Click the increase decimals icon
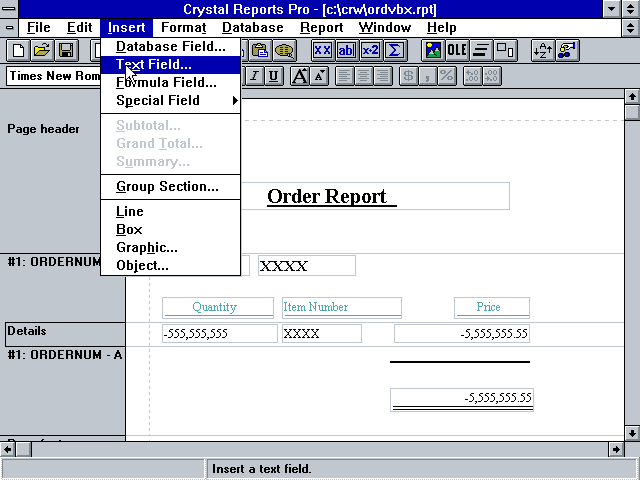 [x=472, y=76]
